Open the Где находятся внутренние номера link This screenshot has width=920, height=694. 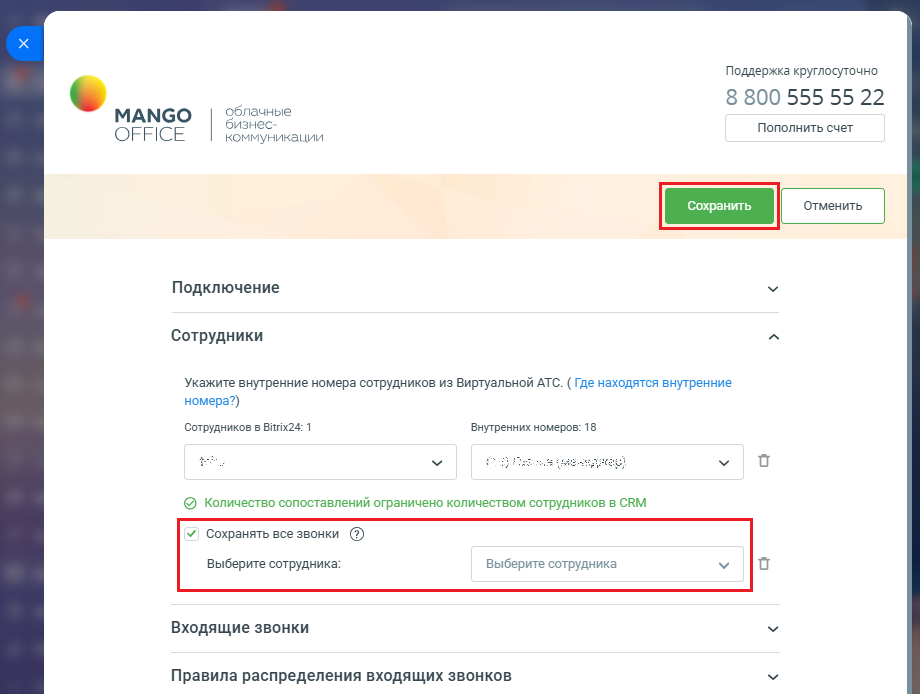click(x=458, y=391)
